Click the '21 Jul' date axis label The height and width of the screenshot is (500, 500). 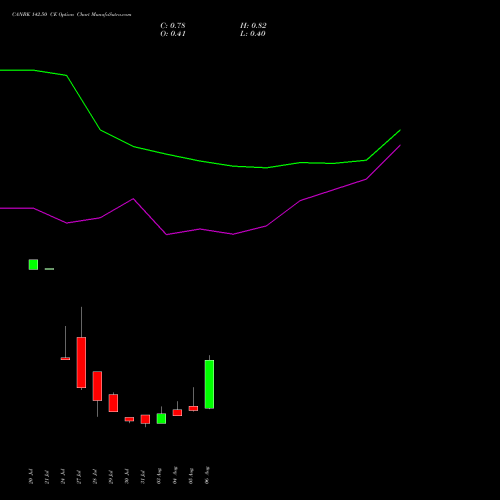(47, 477)
